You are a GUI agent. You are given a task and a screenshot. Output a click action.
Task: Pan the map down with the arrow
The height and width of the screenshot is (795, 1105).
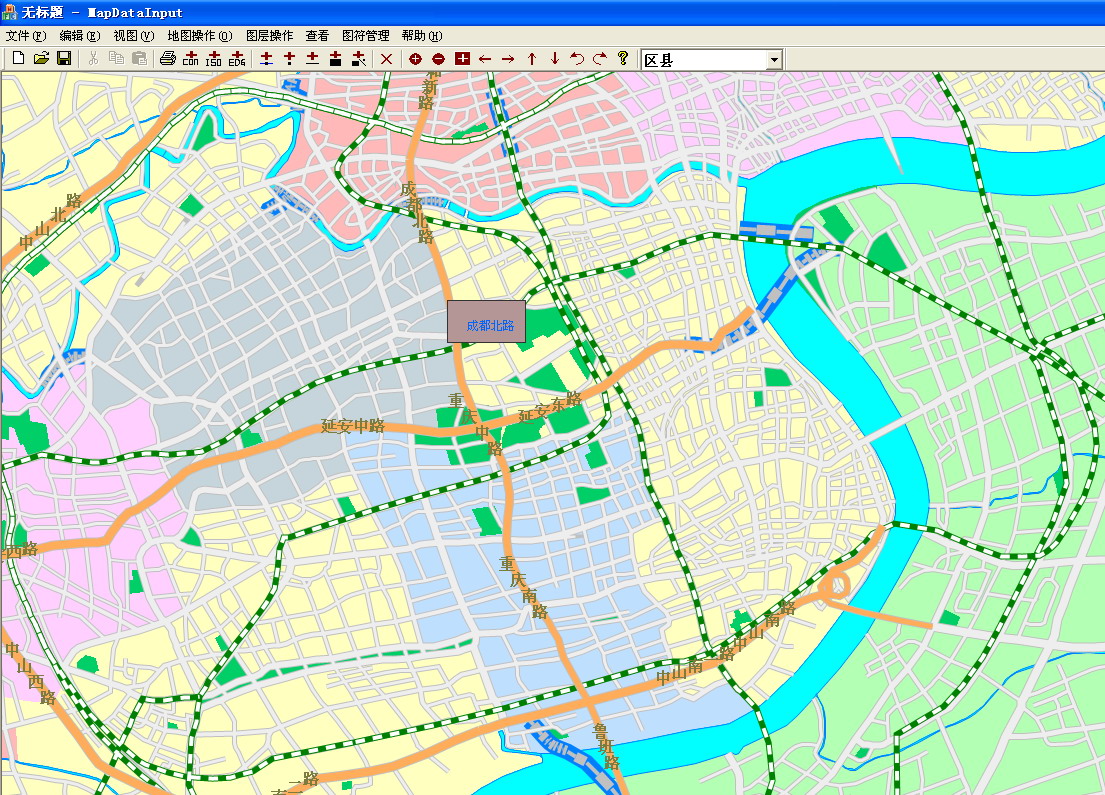coord(555,58)
